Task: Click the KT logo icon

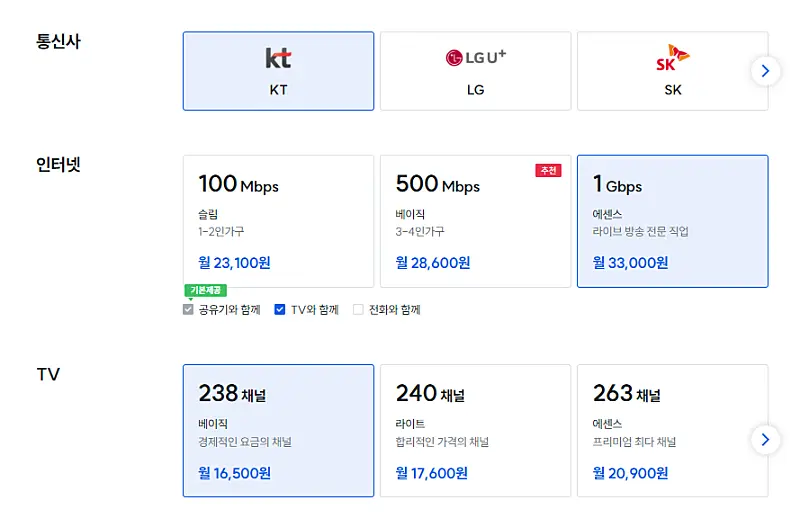Action: [278, 58]
